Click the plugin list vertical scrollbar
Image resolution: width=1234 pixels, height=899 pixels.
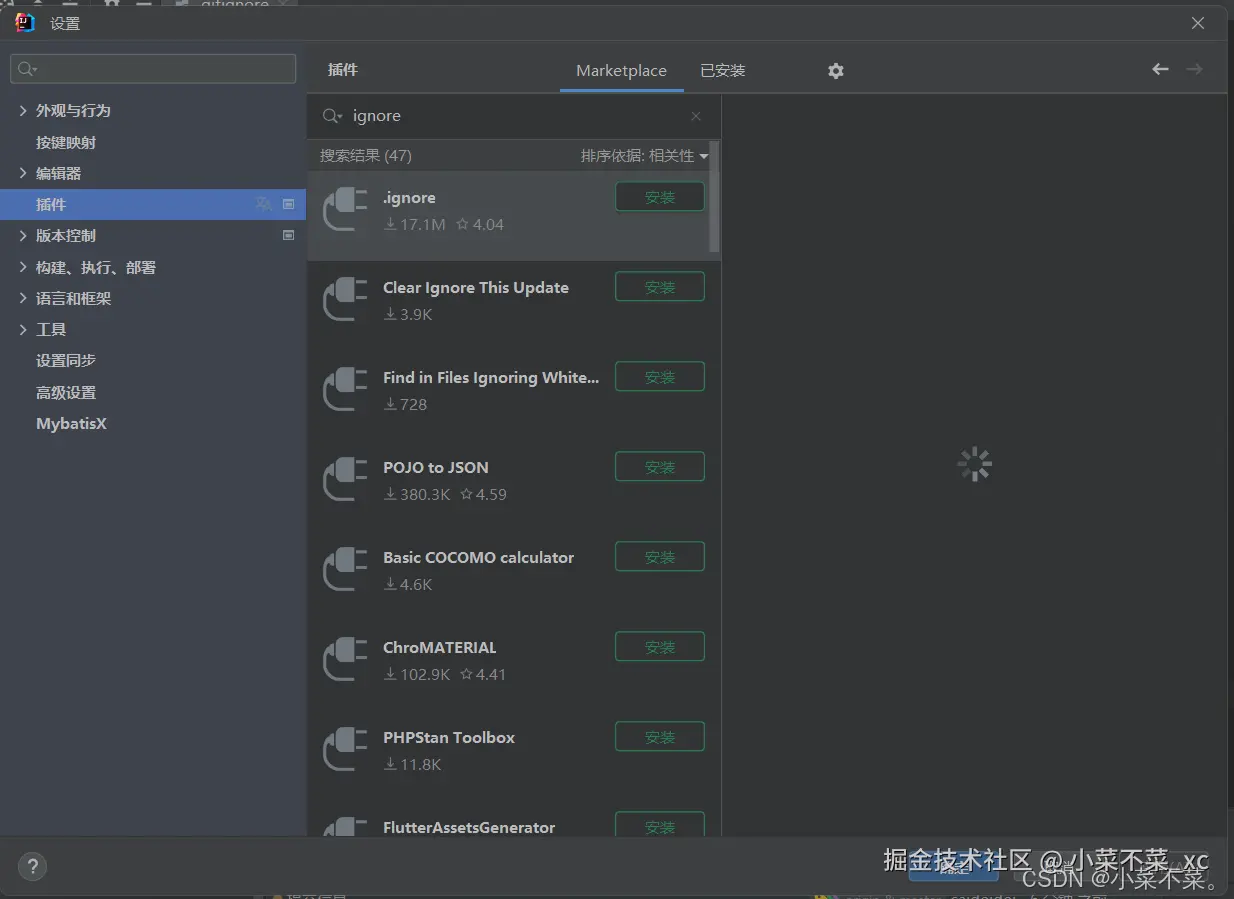coord(714,198)
